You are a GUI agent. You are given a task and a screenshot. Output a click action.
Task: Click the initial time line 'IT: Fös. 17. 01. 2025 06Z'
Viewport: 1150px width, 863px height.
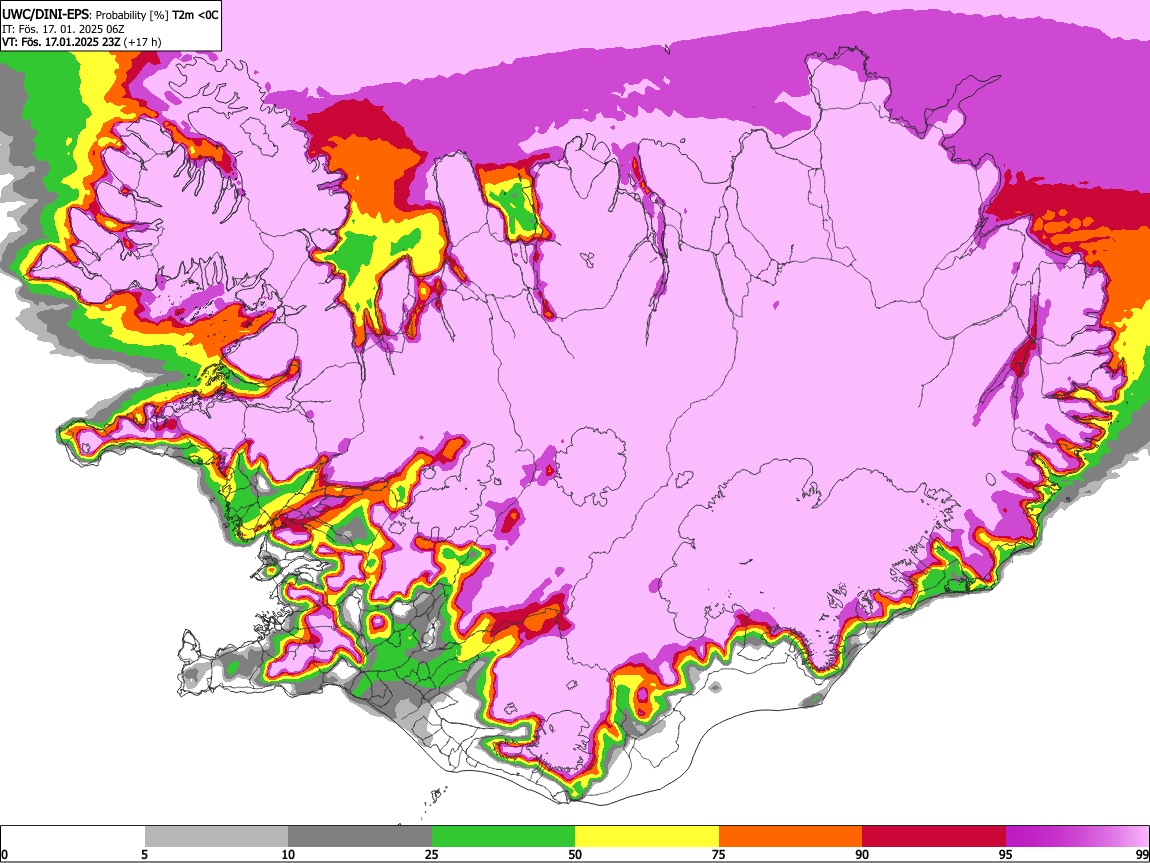[x=63, y=29]
